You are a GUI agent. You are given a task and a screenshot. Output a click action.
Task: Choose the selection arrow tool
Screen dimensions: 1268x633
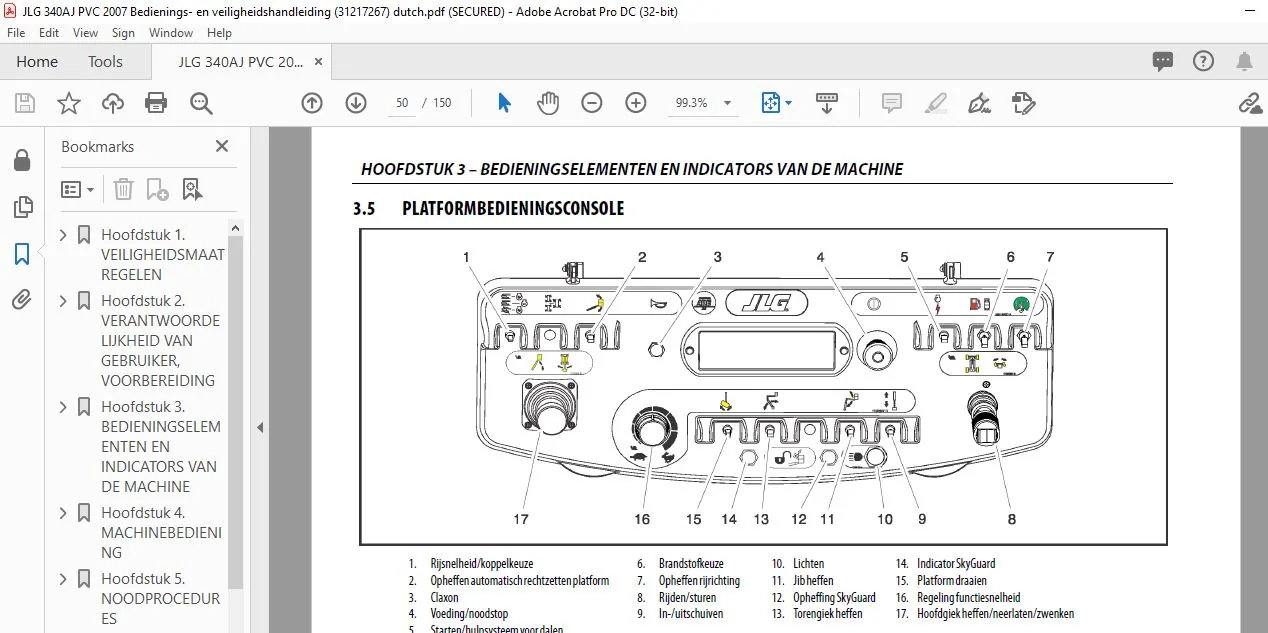[x=504, y=103]
